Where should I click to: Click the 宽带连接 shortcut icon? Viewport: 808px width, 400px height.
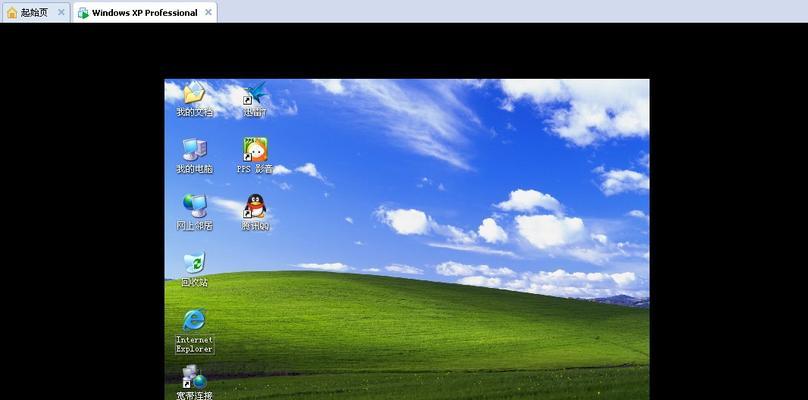click(x=194, y=377)
